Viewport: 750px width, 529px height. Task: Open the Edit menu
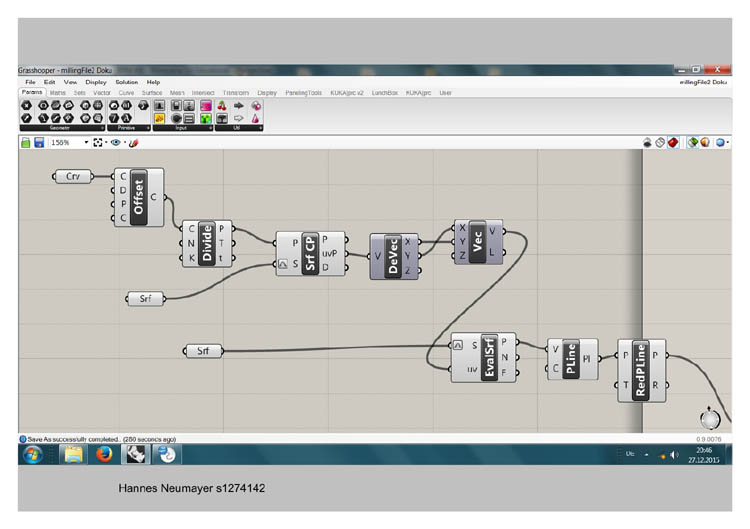tap(49, 82)
